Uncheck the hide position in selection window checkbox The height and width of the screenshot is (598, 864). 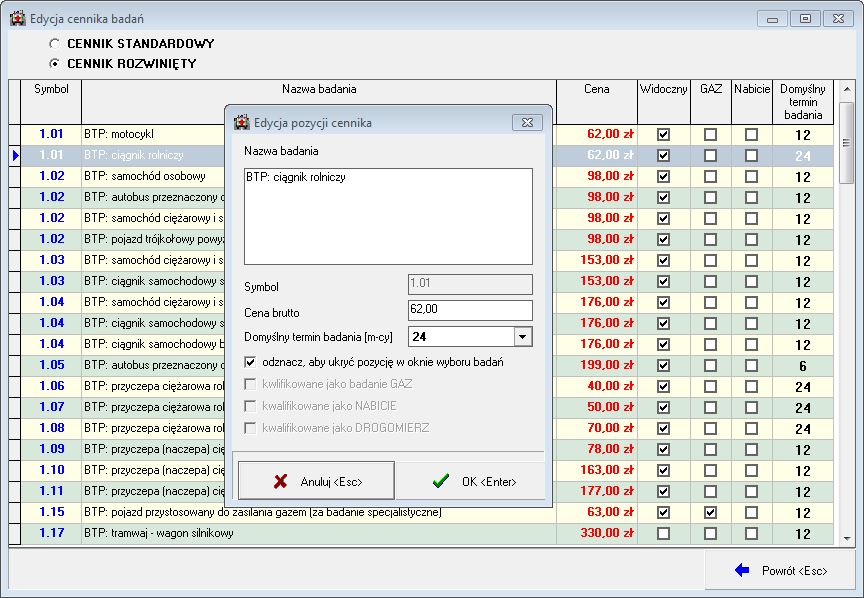point(251,361)
